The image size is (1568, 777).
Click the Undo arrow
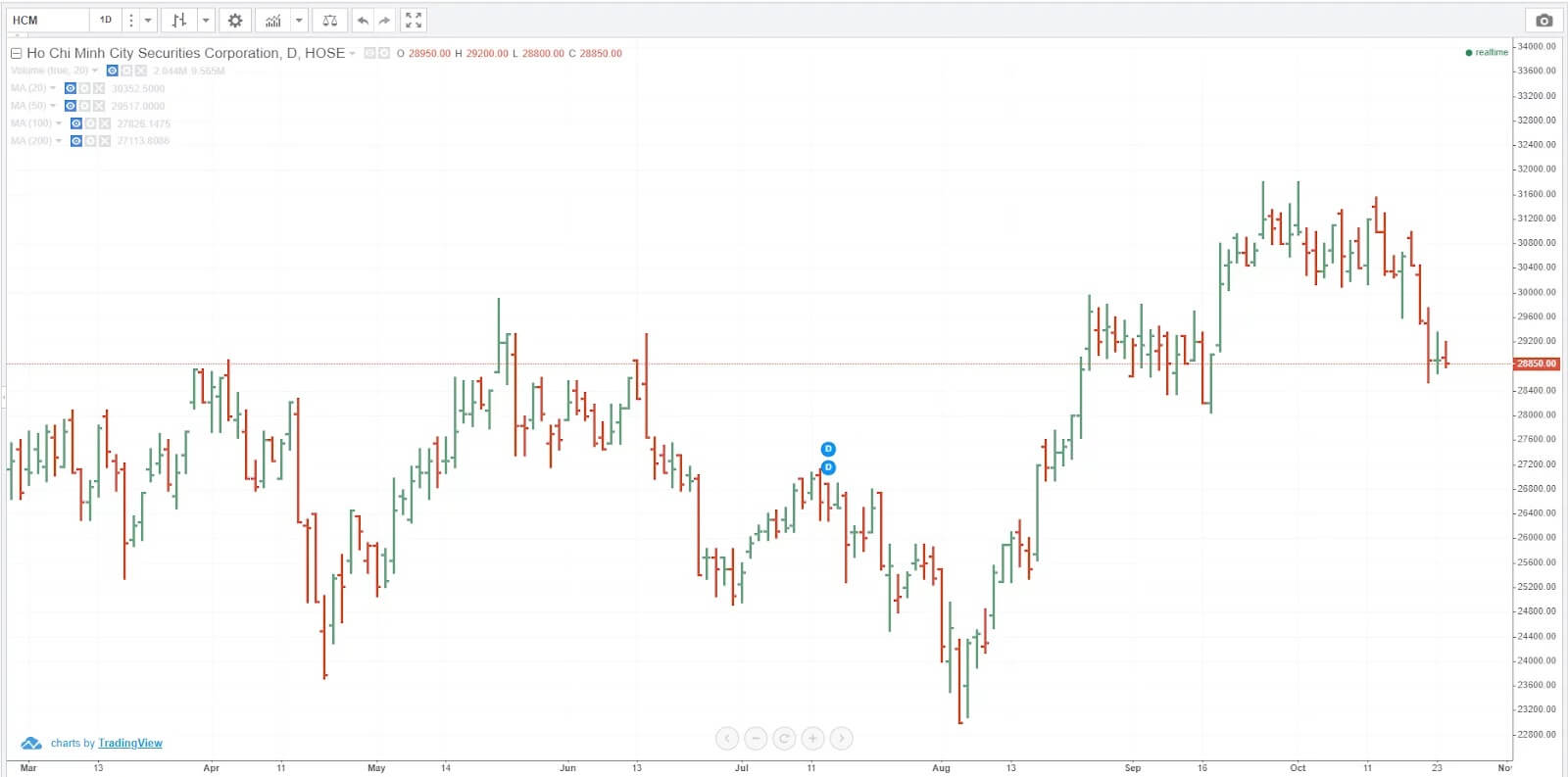[x=363, y=20]
